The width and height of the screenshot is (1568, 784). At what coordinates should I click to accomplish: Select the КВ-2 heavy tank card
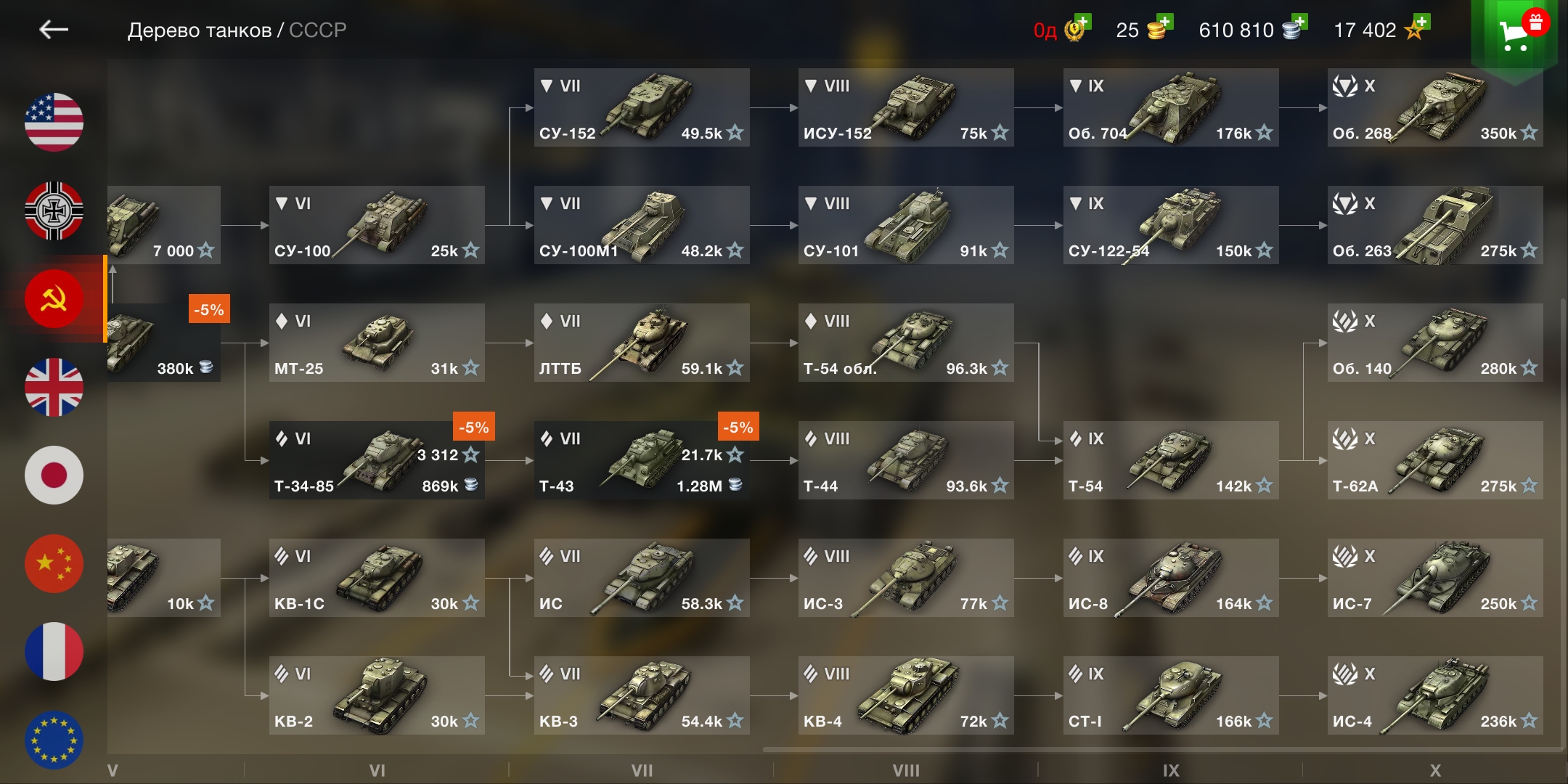pyautogui.click(x=377, y=695)
